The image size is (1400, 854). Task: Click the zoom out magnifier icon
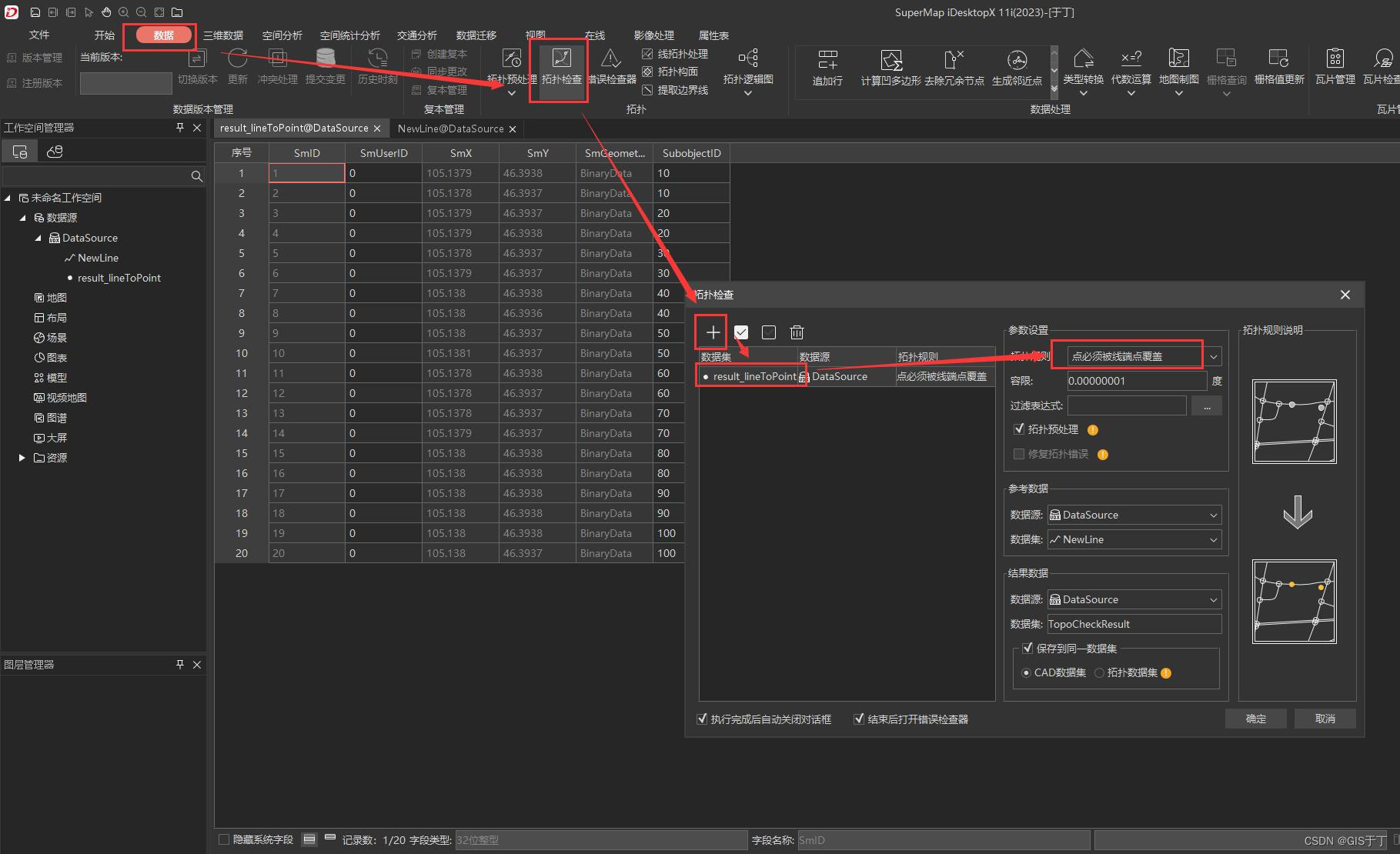tap(142, 12)
